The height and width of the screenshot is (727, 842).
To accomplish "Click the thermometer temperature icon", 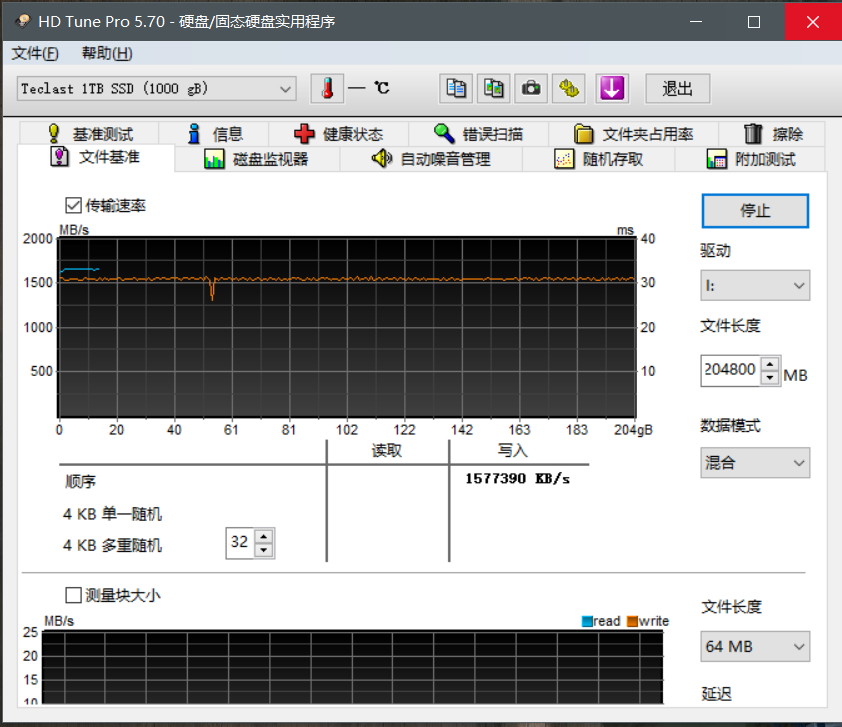I will pos(327,89).
